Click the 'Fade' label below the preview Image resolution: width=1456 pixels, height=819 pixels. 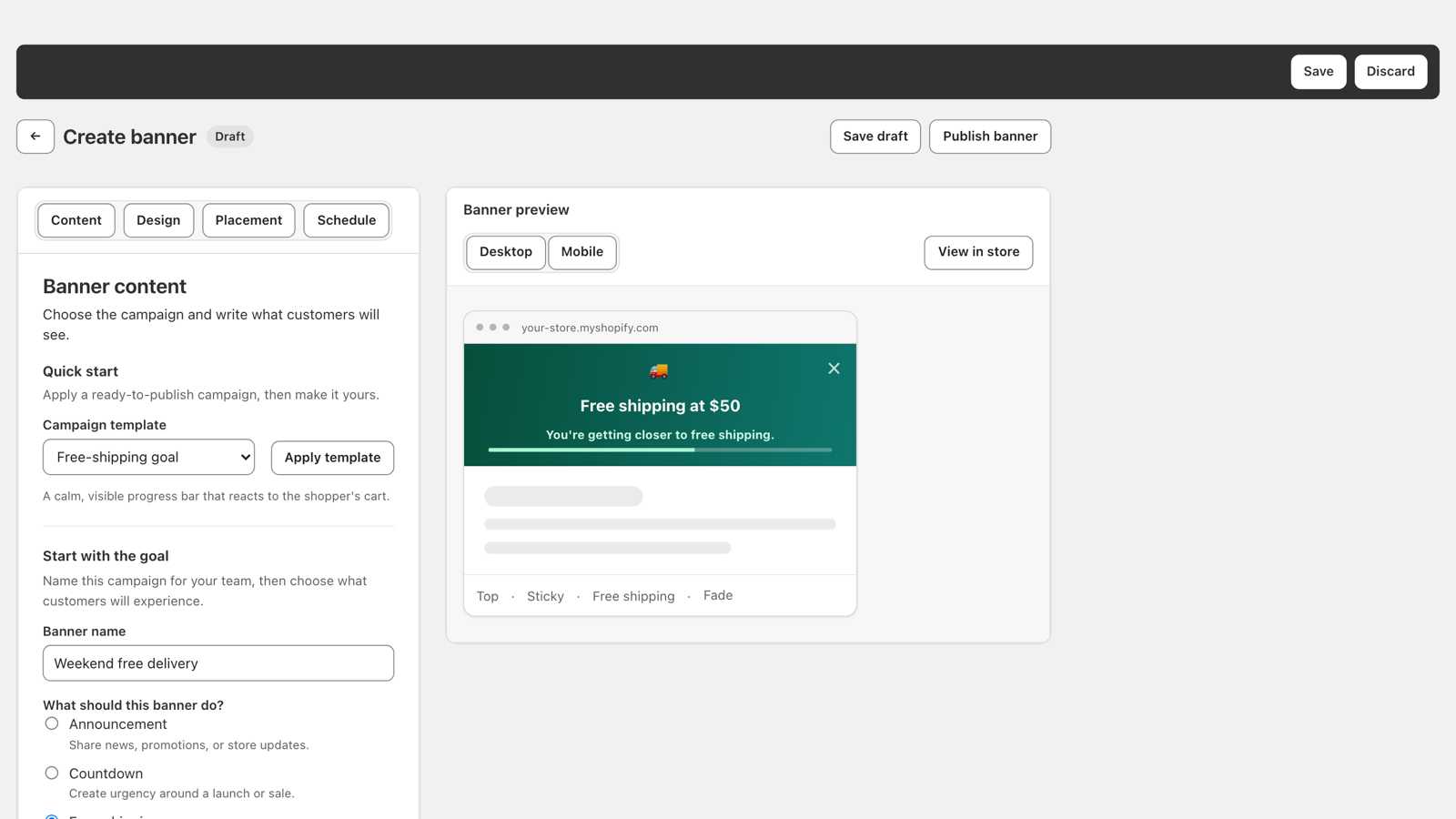718,595
